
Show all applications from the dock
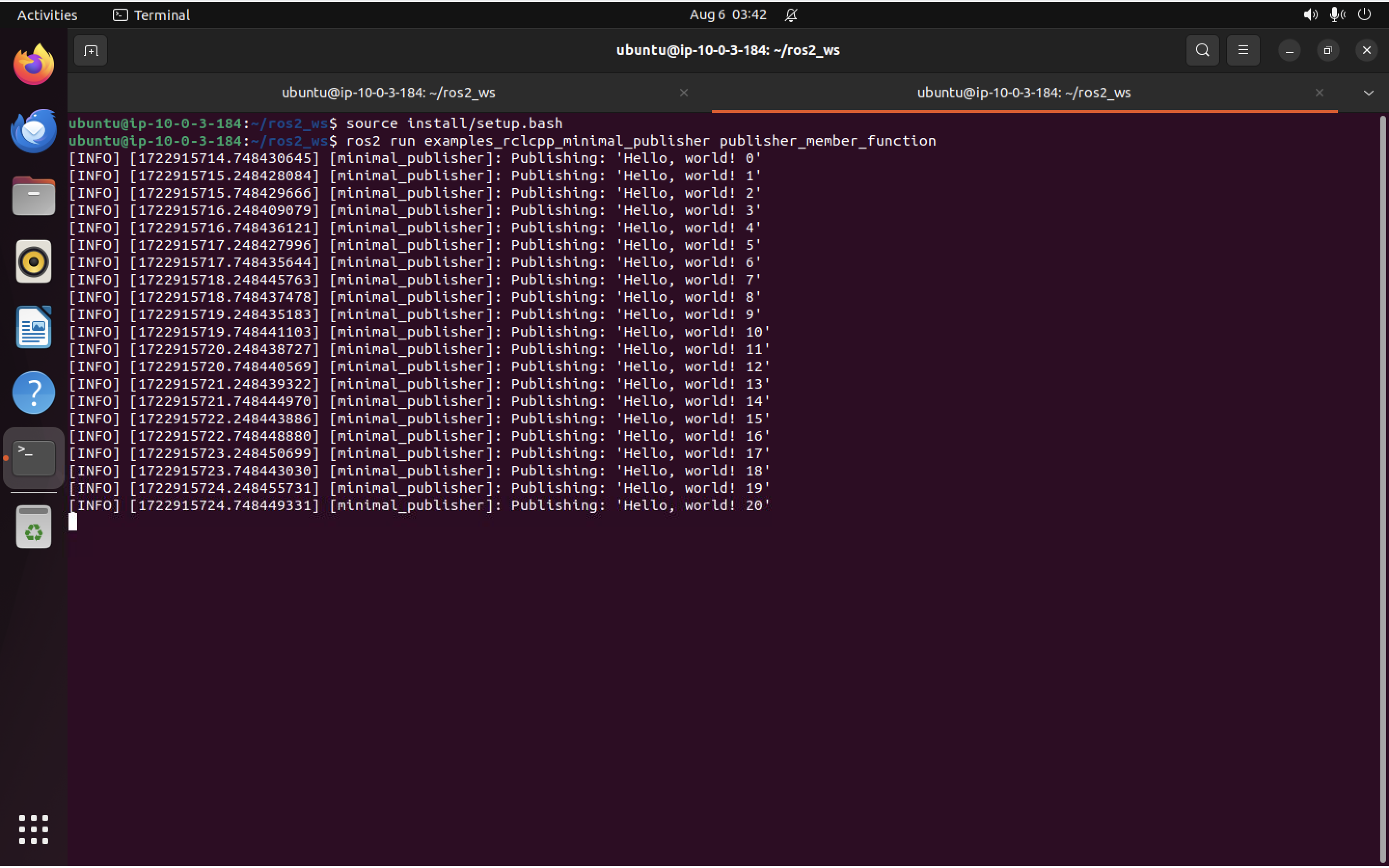[33, 829]
